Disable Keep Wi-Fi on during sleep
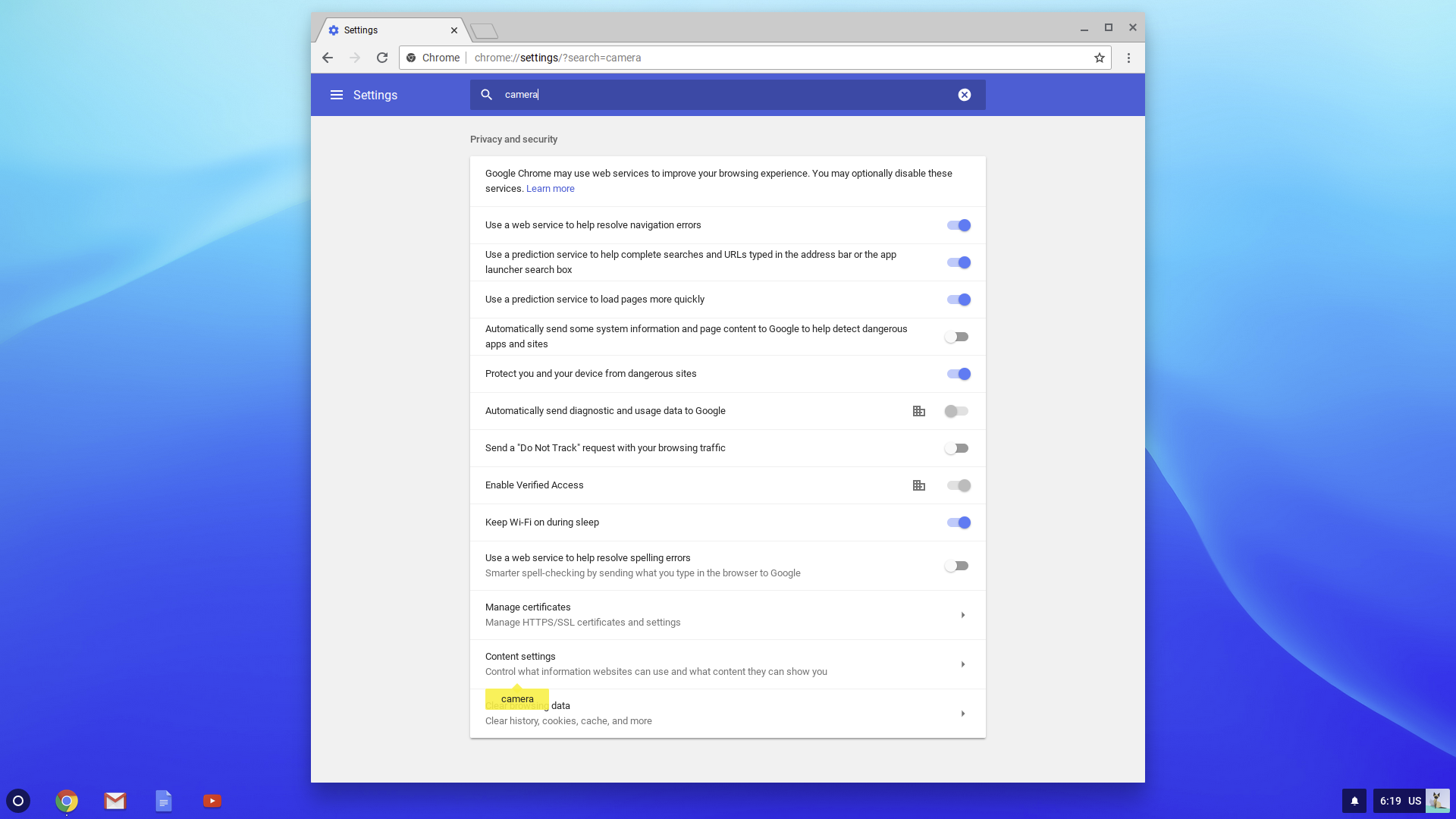Viewport: 1456px width, 819px height. pyautogui.click(x=958, y=522)
